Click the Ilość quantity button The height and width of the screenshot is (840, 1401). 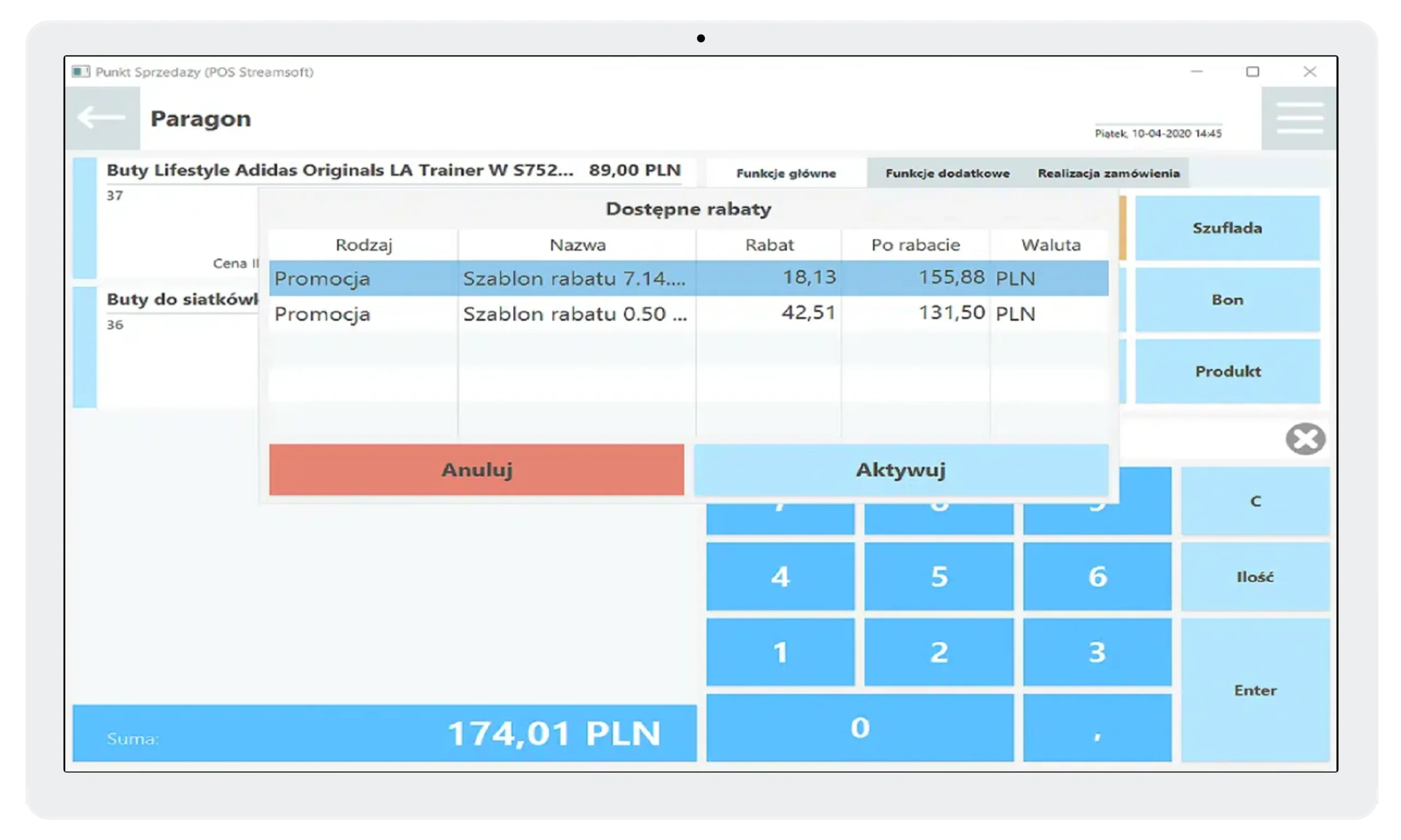click(1255, 577)
